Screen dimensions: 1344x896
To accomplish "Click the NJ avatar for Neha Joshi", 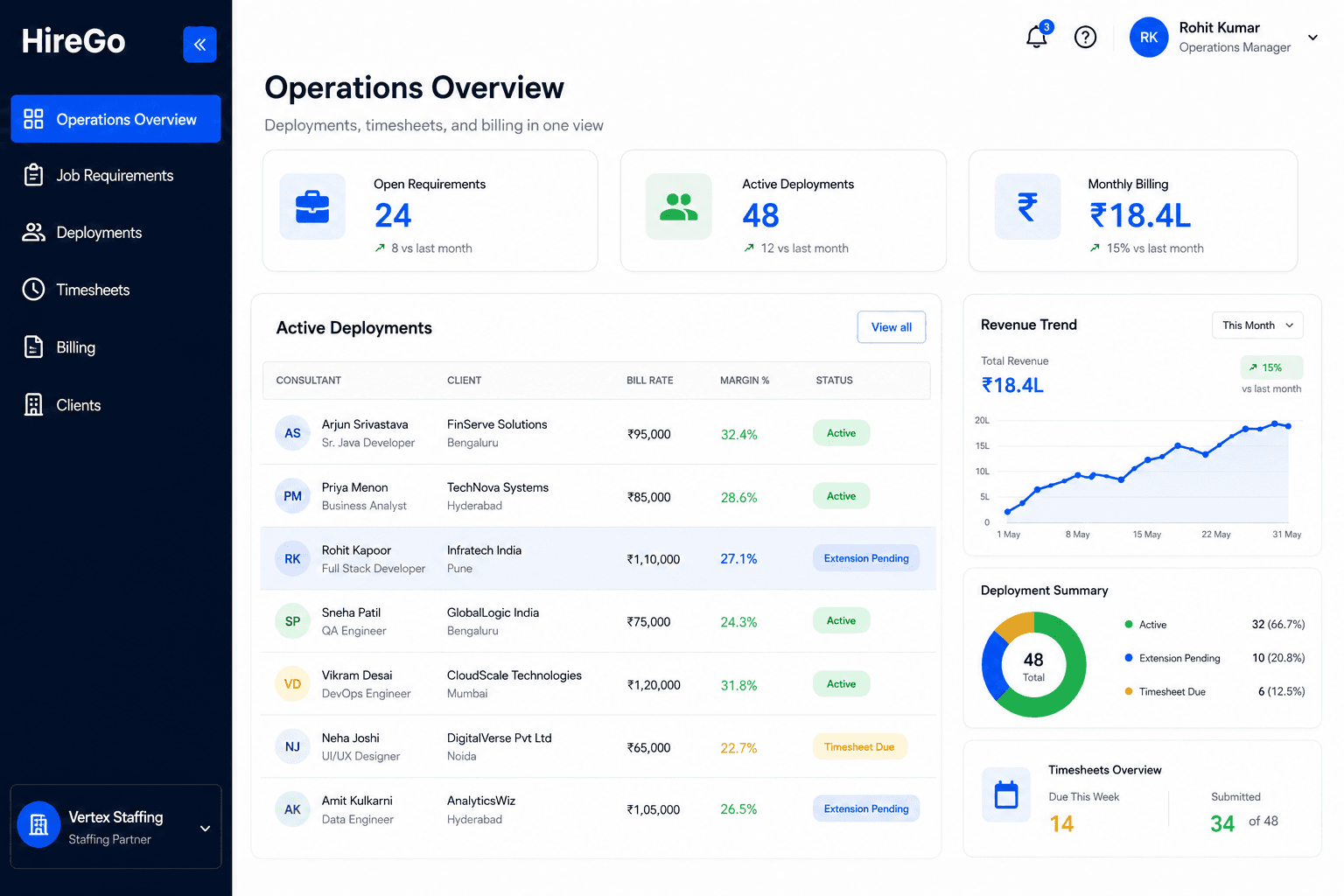I will click(x=292, y=746).
